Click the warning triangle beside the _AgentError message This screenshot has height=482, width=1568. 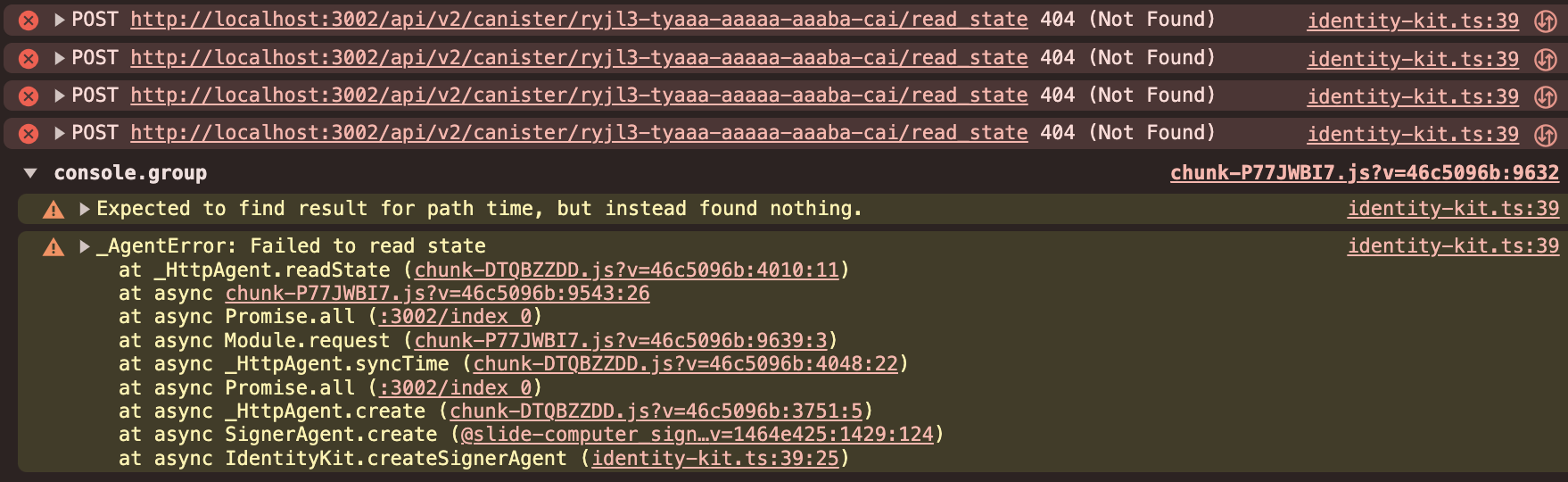point(54,247)
